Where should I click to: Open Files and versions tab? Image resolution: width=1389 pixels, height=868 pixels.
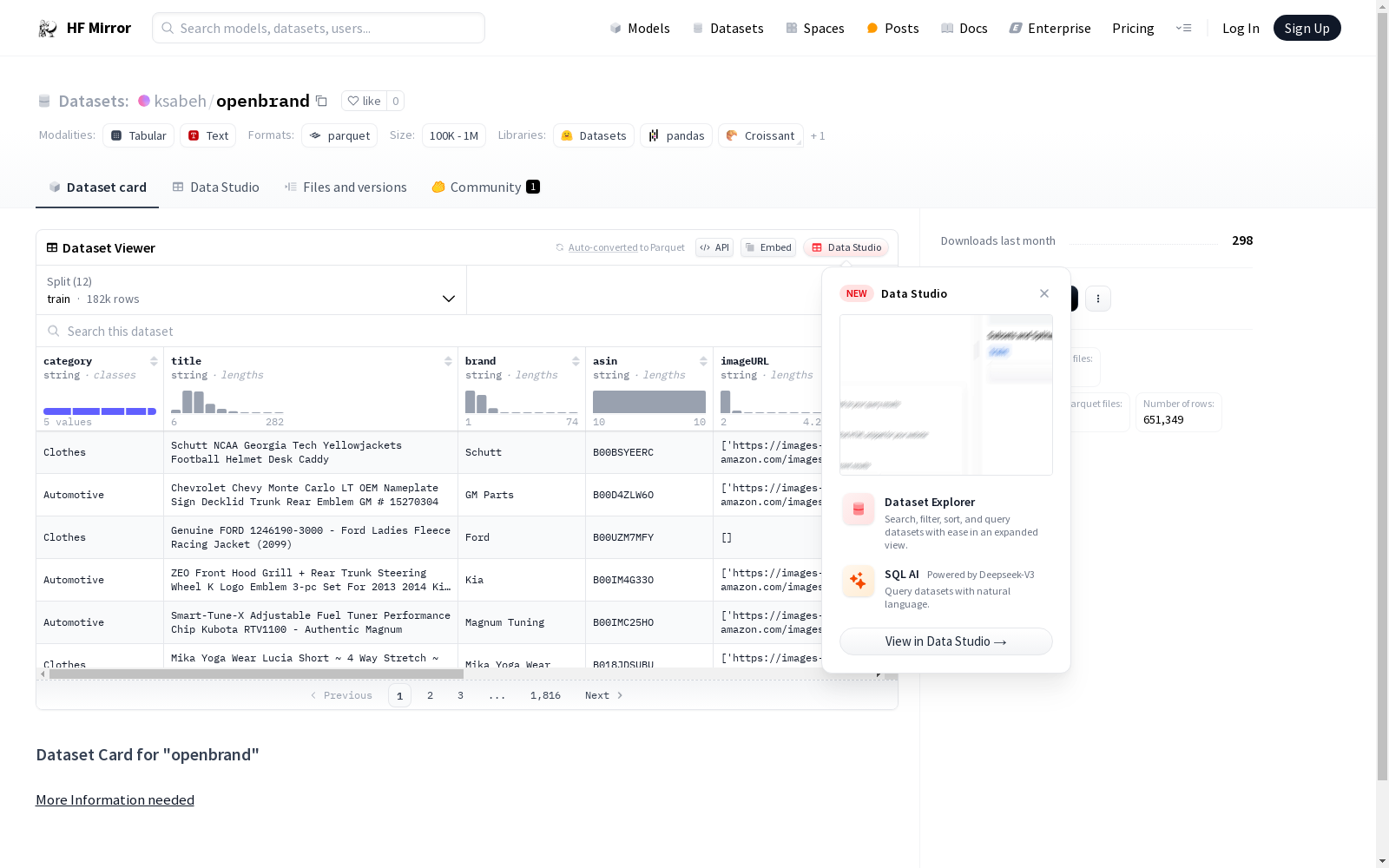click(x=346, y=187)
